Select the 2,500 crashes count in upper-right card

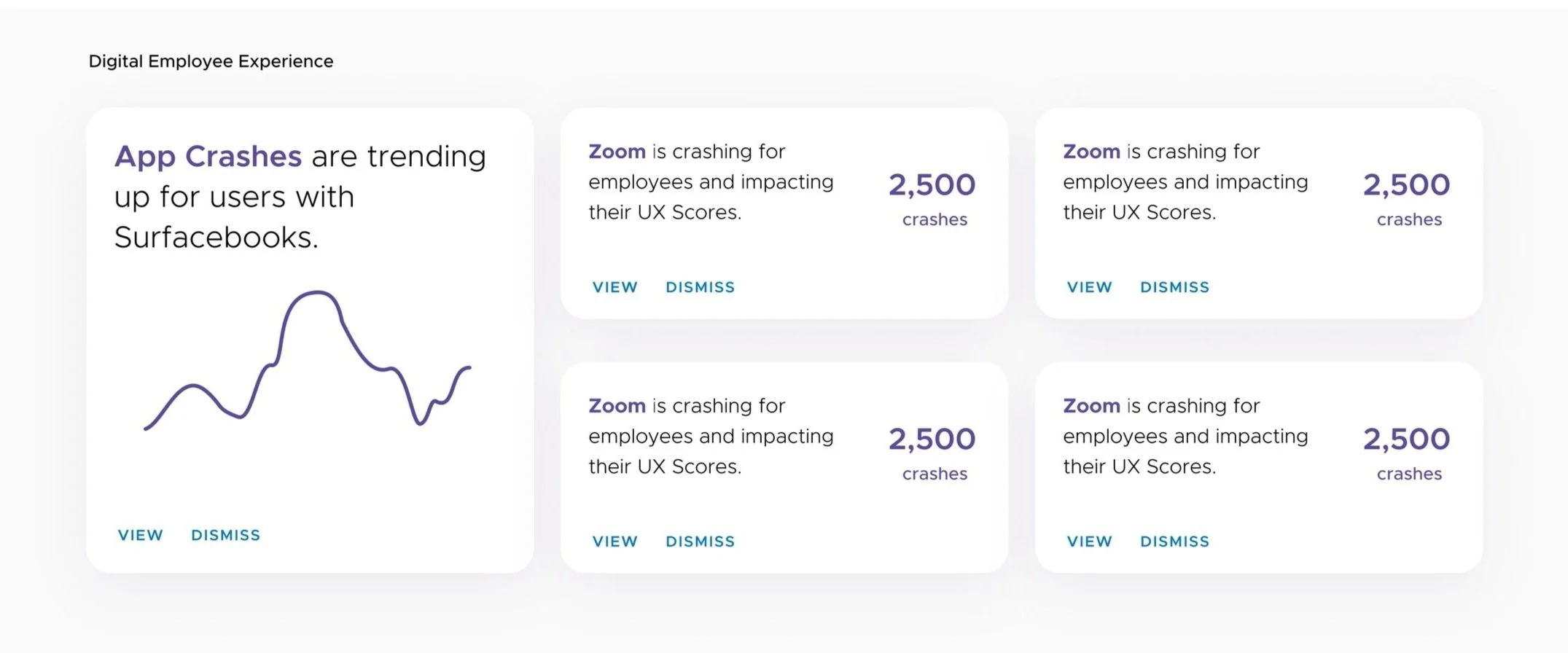point(1406,185)
